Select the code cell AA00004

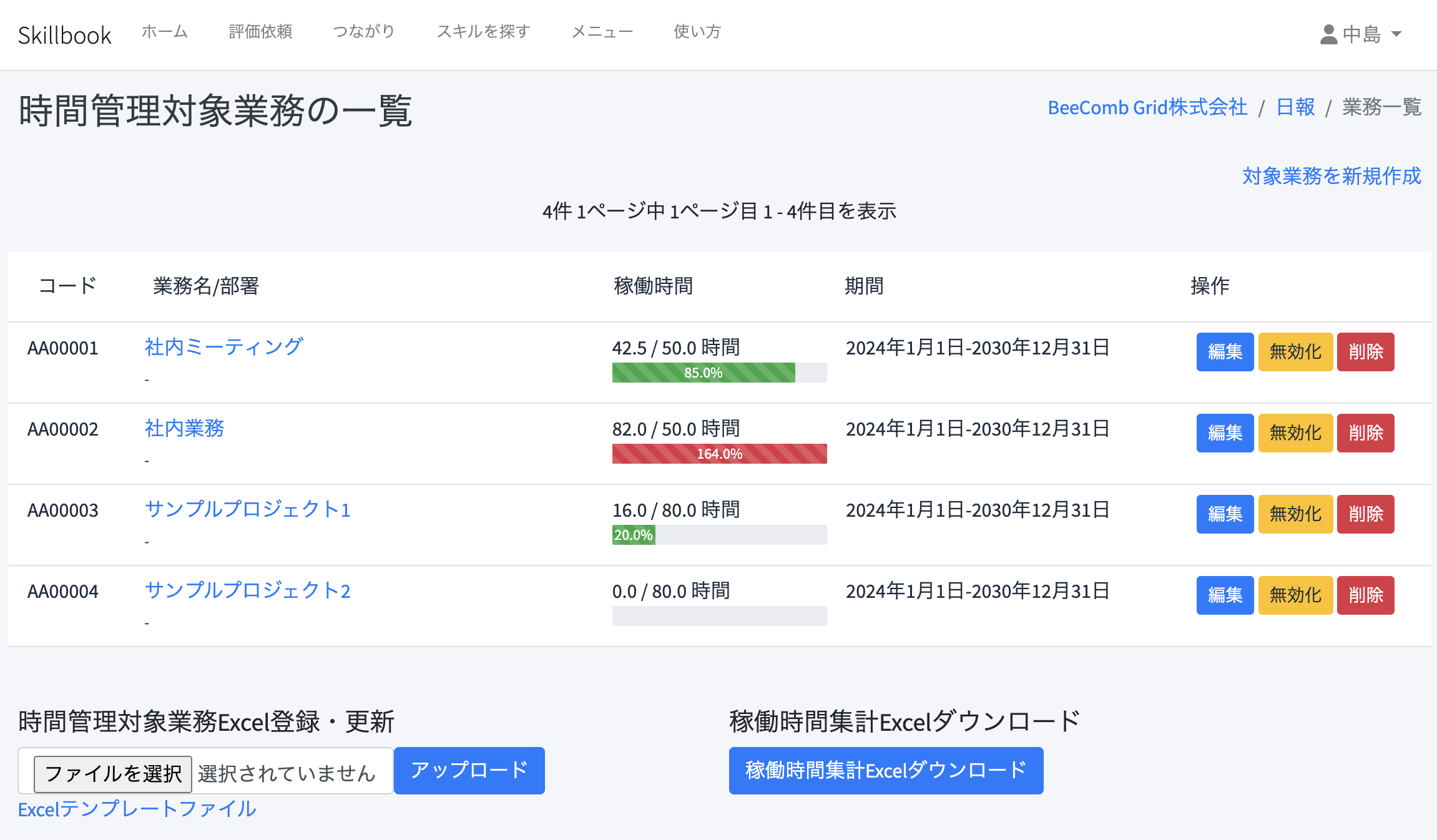(x=63, y=592)
